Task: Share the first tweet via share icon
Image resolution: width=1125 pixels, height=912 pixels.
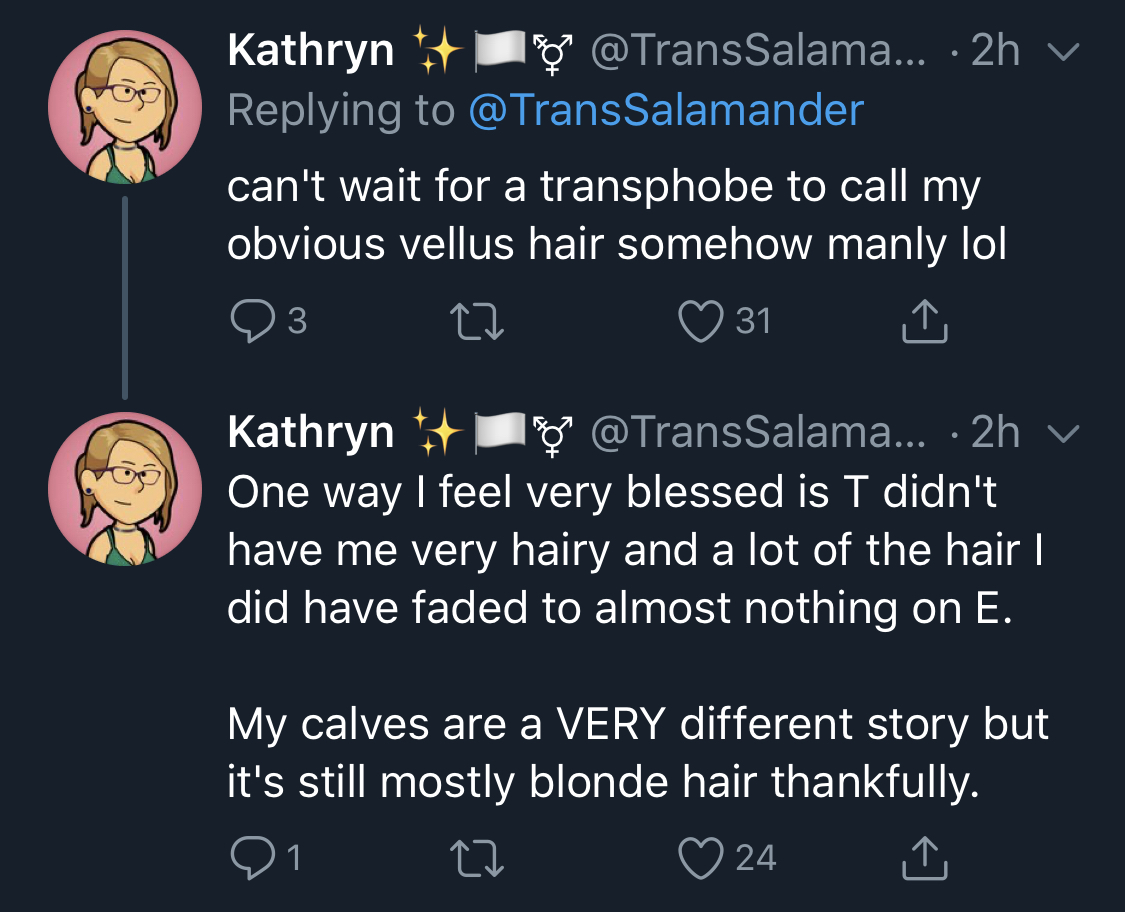Action: 924,320
